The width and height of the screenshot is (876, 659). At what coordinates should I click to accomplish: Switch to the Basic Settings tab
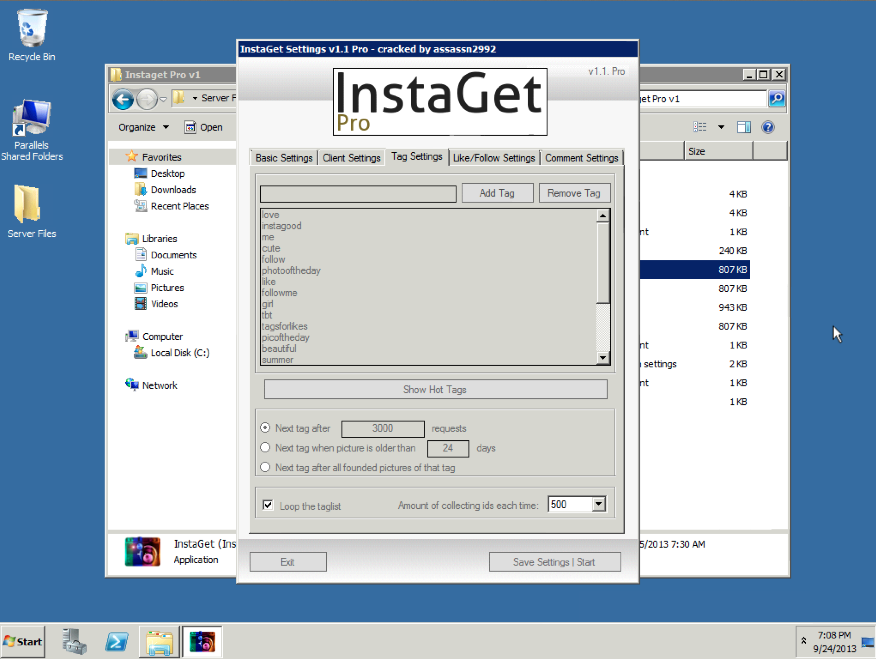284,158
